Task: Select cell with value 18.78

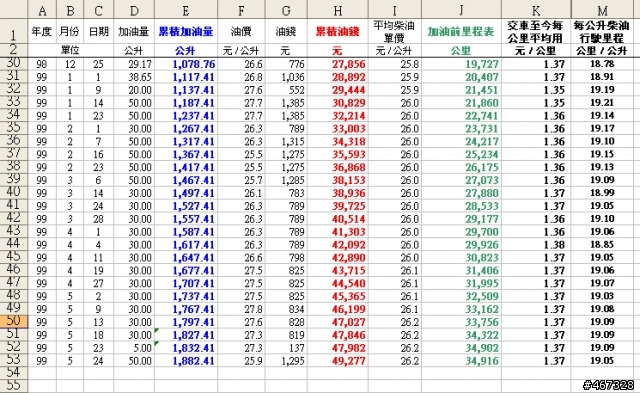Action: pos(602,64)
